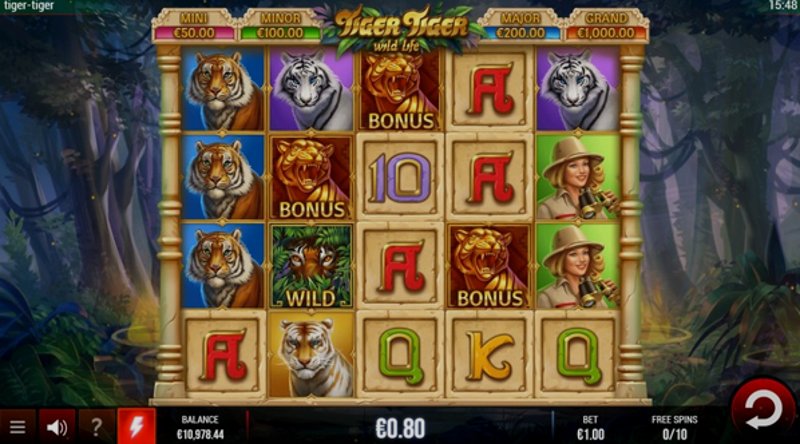
Task: Click the balance amount display
Action: pos(200,427)
